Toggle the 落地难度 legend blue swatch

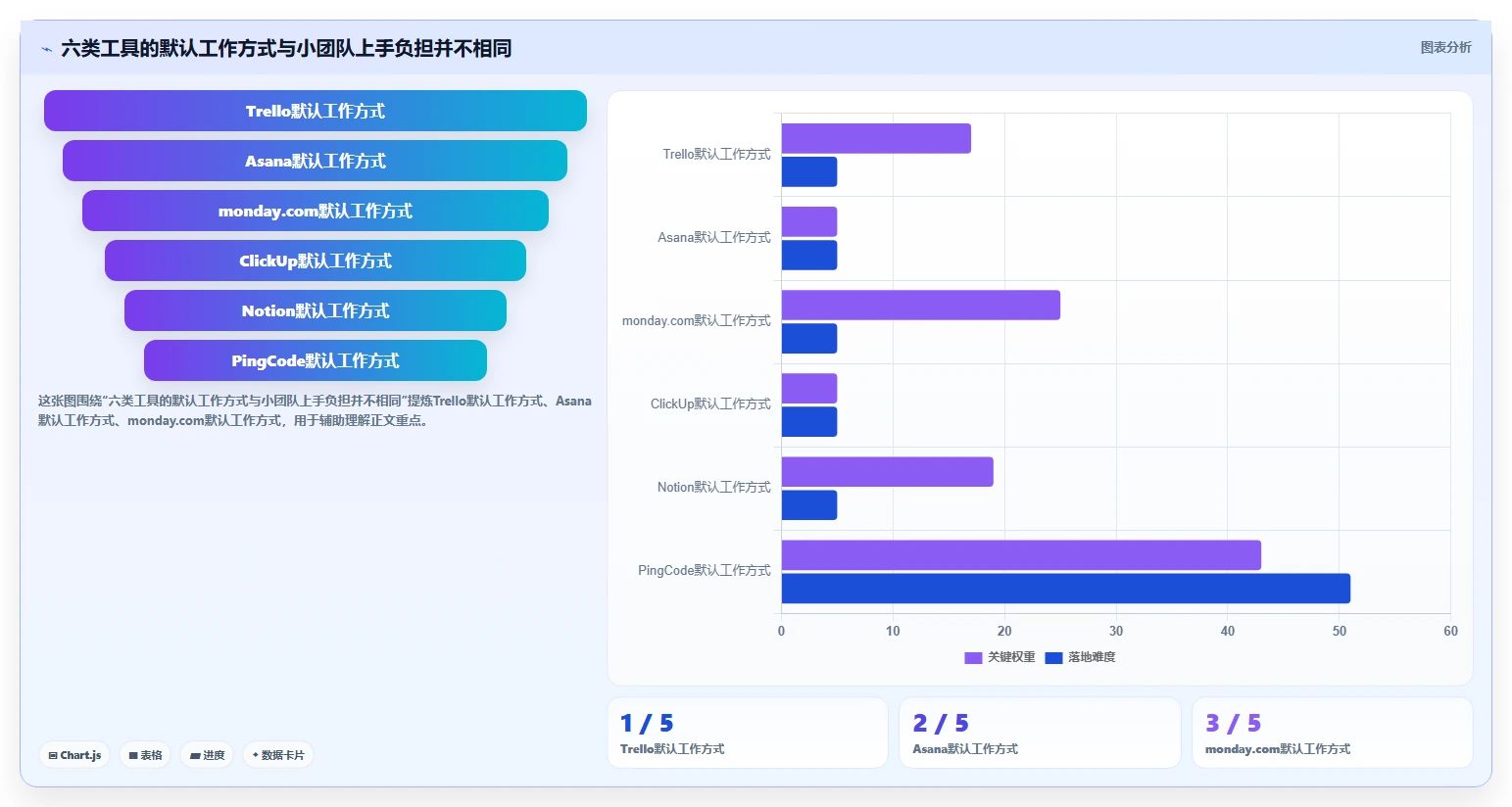pyautogui.click(x=1053, y=658)
